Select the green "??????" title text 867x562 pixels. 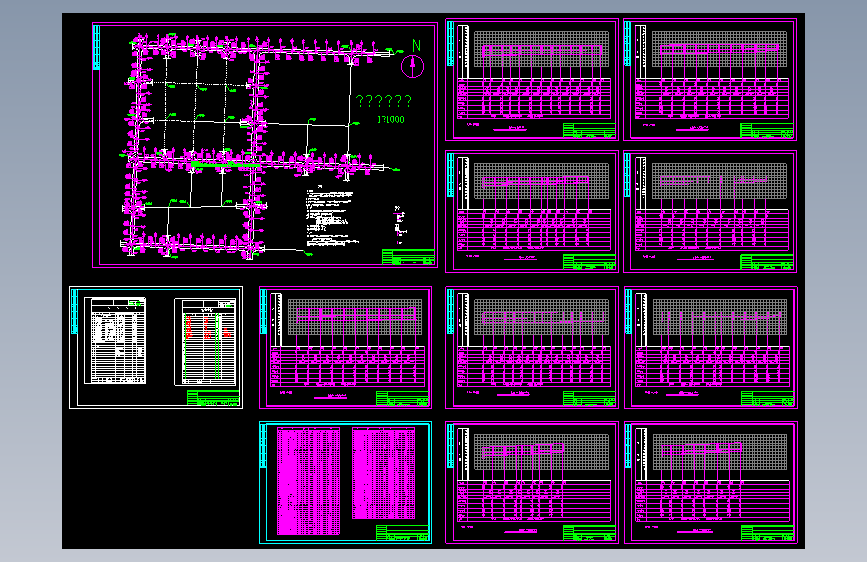point(384,101)
